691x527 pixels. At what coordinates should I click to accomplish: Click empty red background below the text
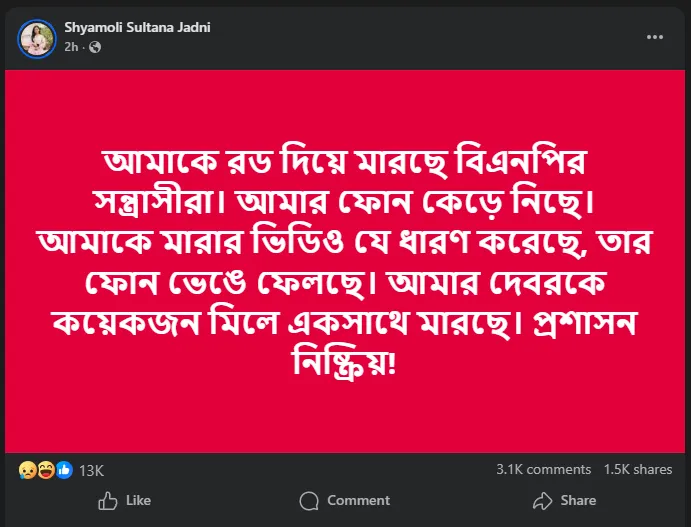point(345,420)
